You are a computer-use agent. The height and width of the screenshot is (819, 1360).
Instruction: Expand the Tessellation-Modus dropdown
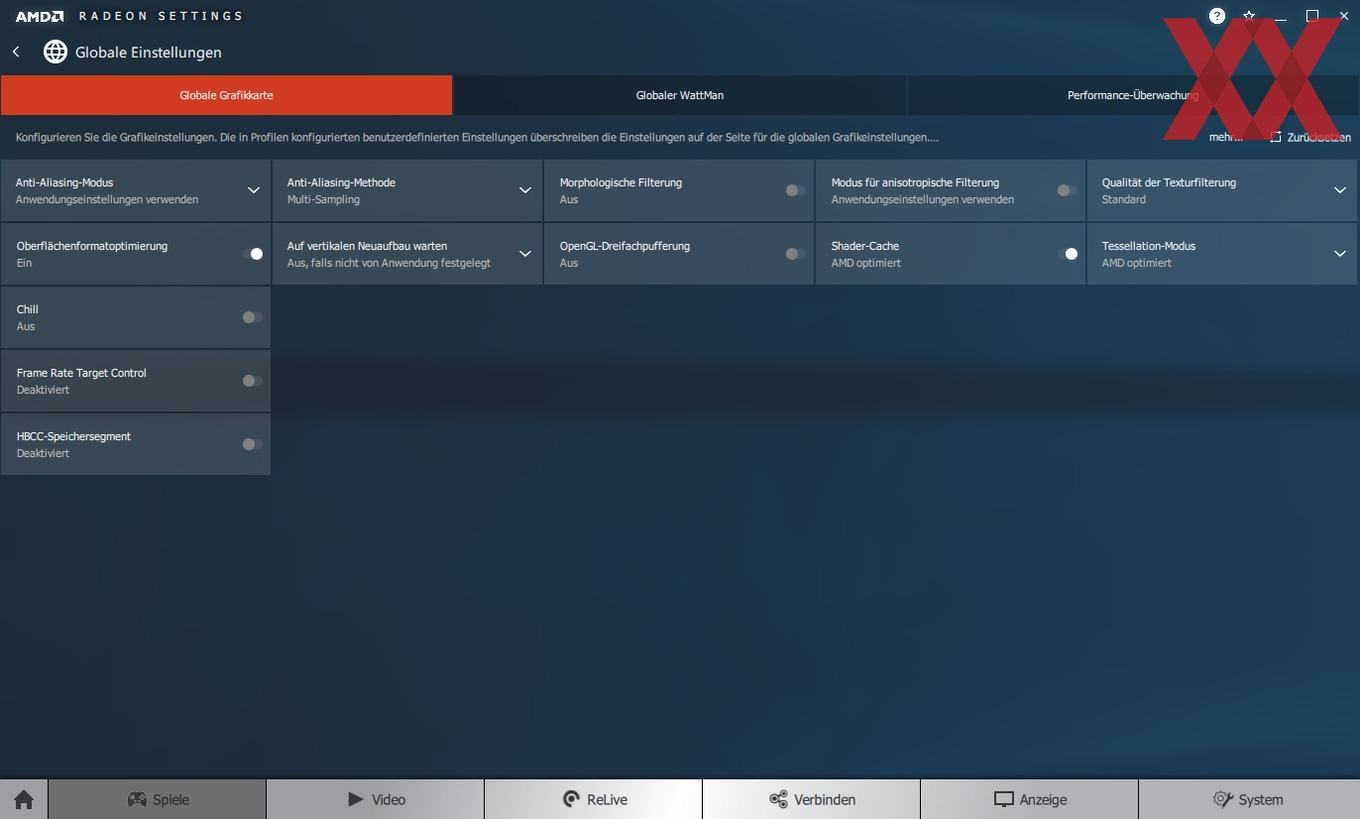tap(1340, 254)
